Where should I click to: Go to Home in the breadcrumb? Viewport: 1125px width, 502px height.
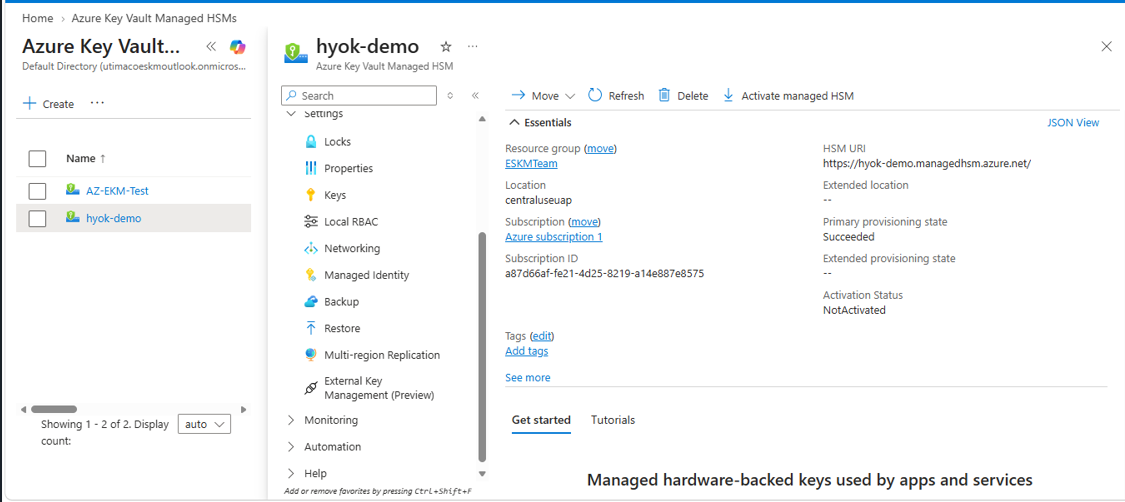(x=38, y=18)
